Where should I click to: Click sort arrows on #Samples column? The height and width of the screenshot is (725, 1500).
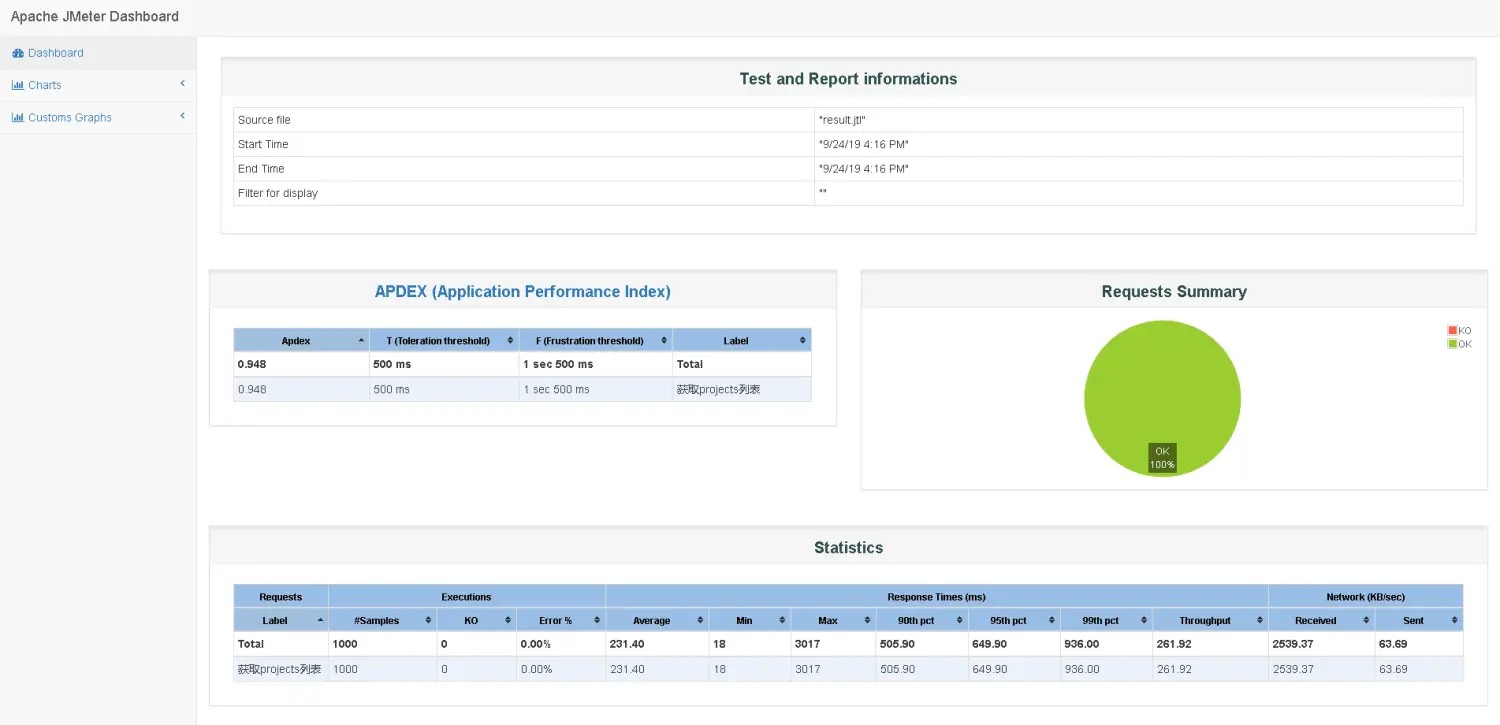click(x=428, y=621)
